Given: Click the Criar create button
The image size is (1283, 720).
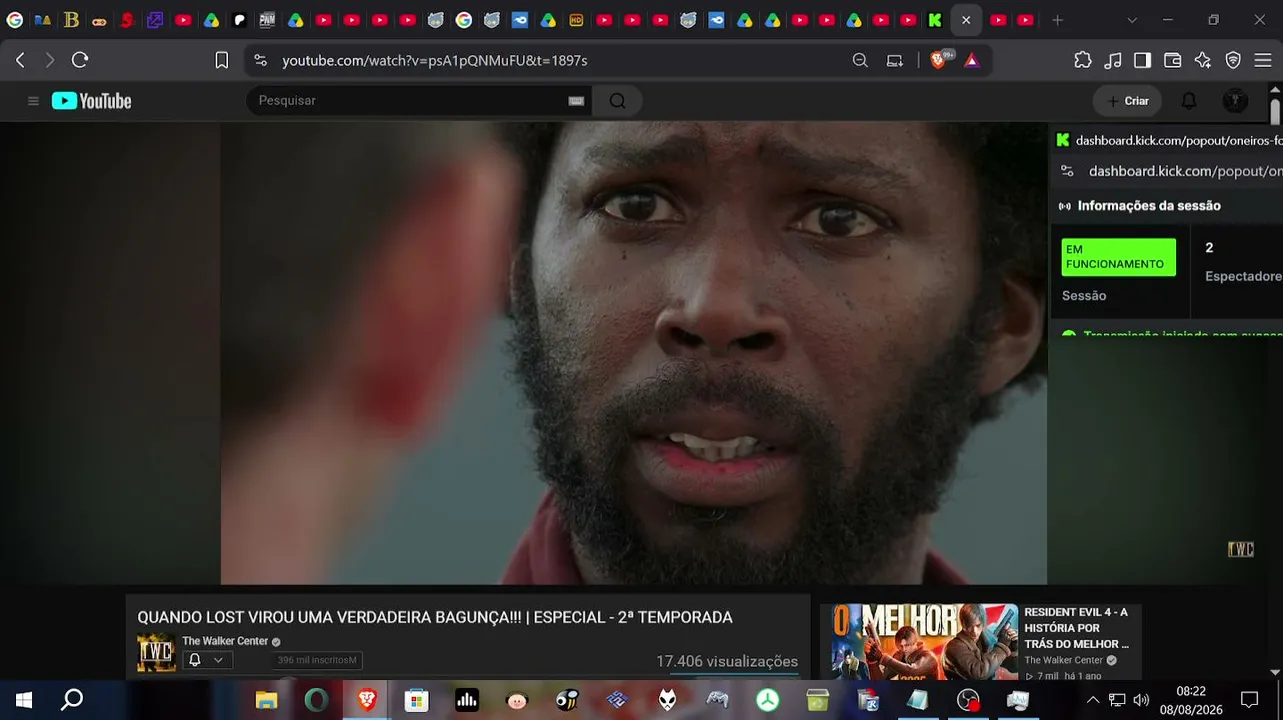Looking at the screenshot, I should tap(1127, 101).
